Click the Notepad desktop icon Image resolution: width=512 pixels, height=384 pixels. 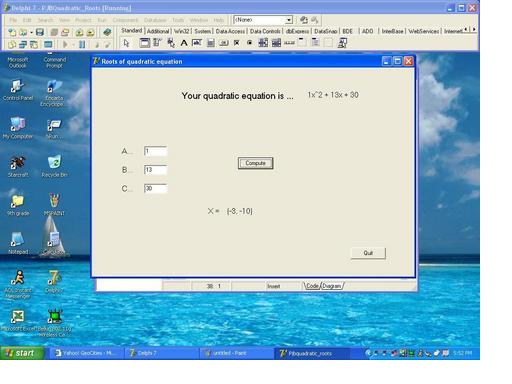(x=18, y=243)
